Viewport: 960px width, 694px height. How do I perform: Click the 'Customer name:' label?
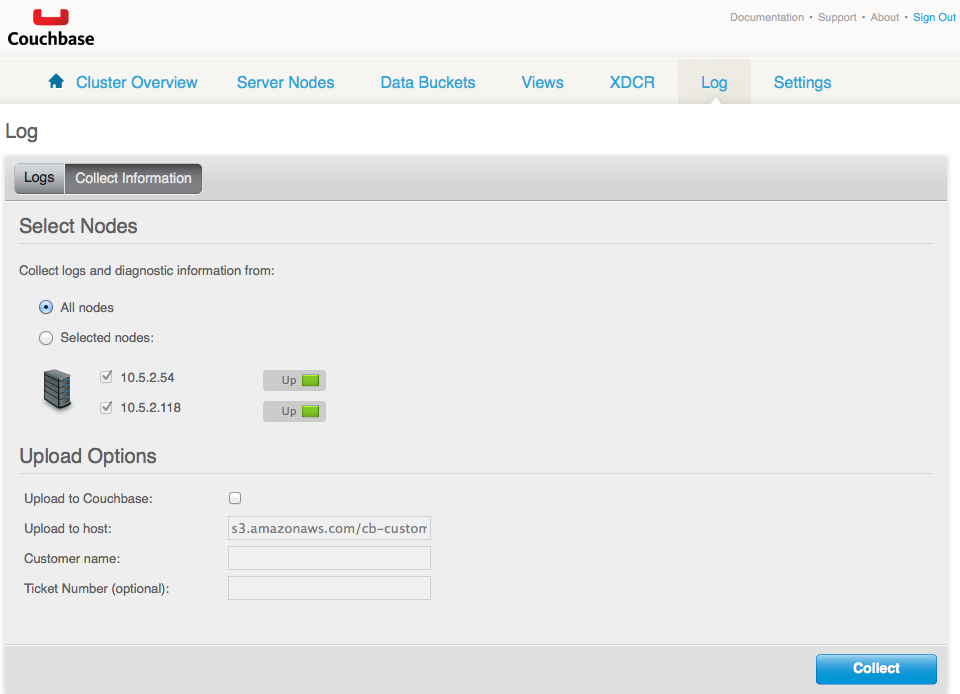pos(72,559)
